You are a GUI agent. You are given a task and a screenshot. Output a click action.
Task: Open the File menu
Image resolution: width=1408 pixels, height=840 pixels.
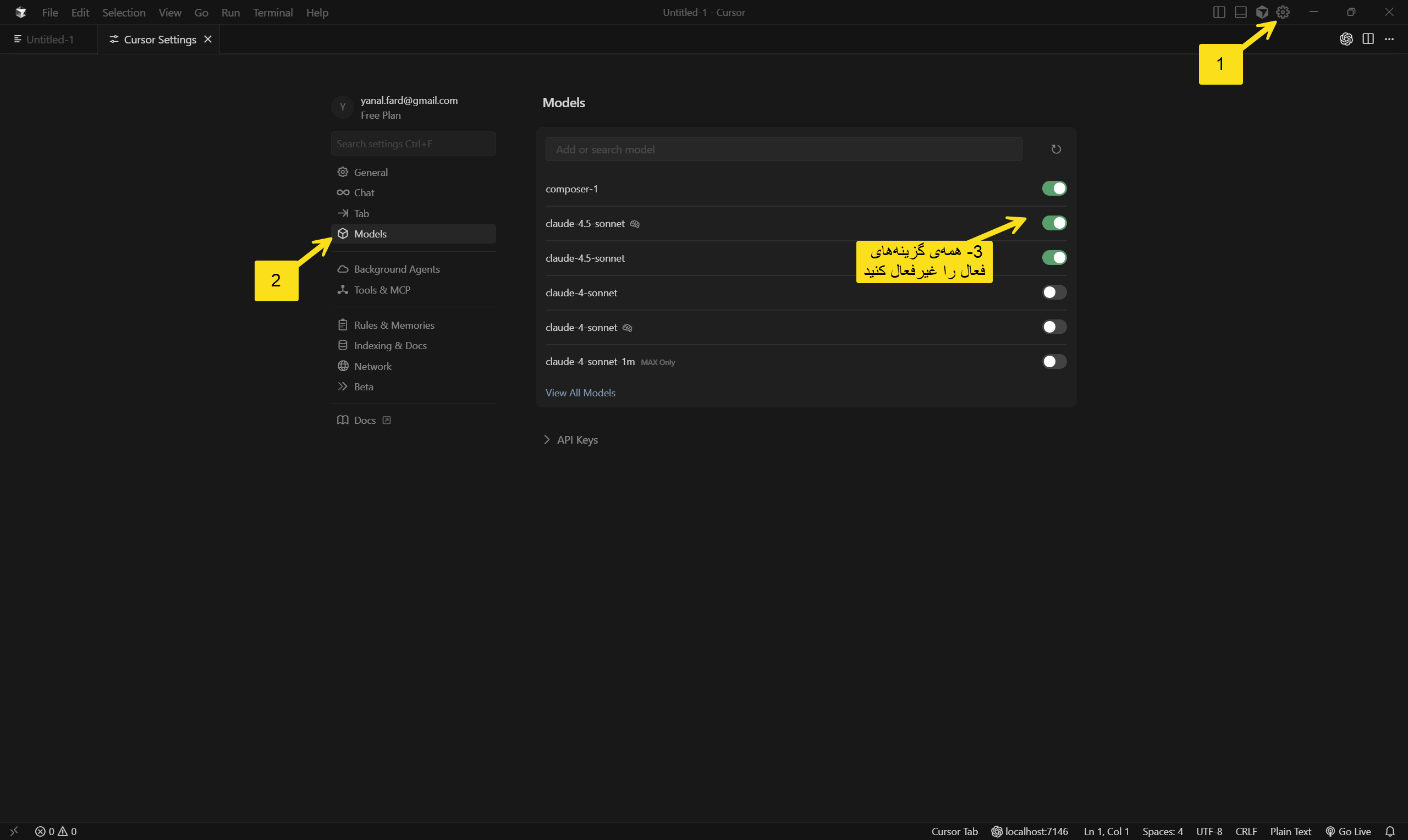50,13
